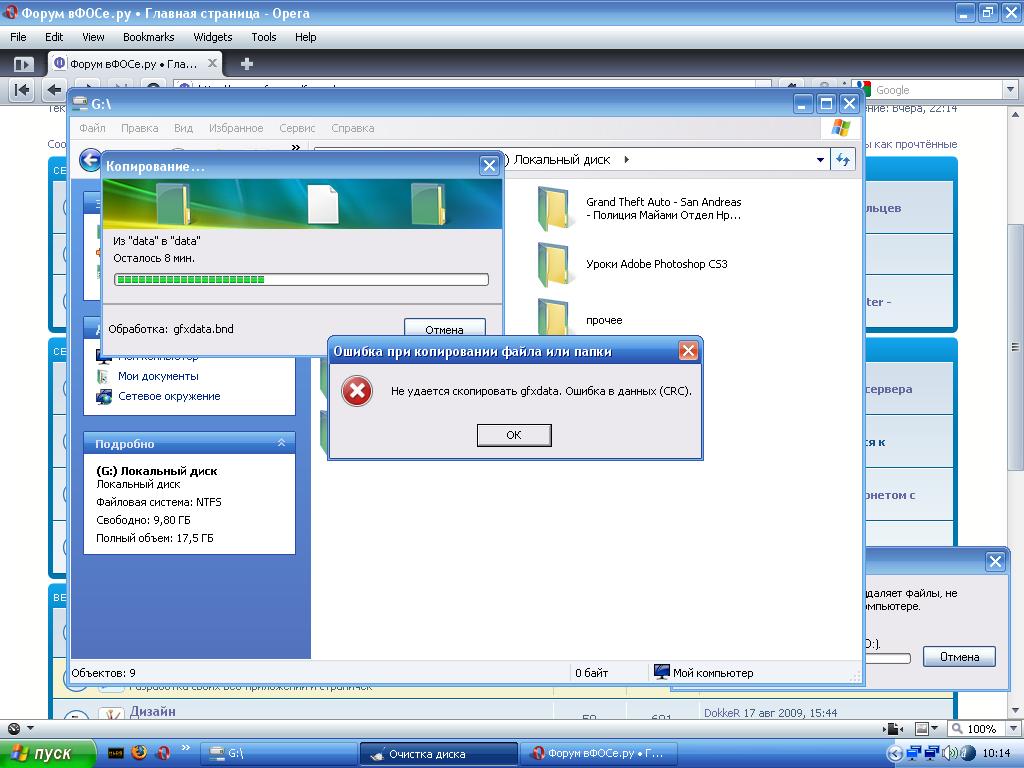This screenshot has height=768, width=1024.
Task: Click OK in the copy error dialog
Action: (513, 435)
